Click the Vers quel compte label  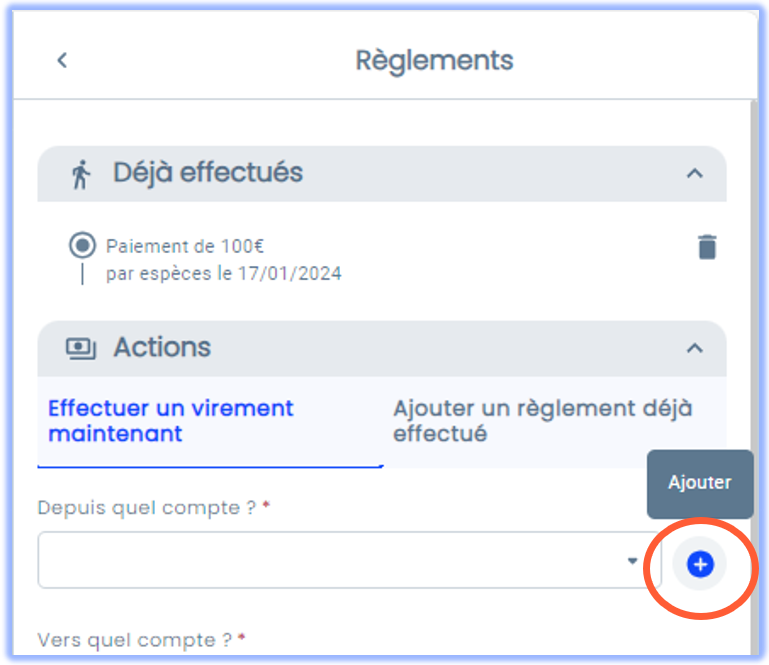click(134, 640)
